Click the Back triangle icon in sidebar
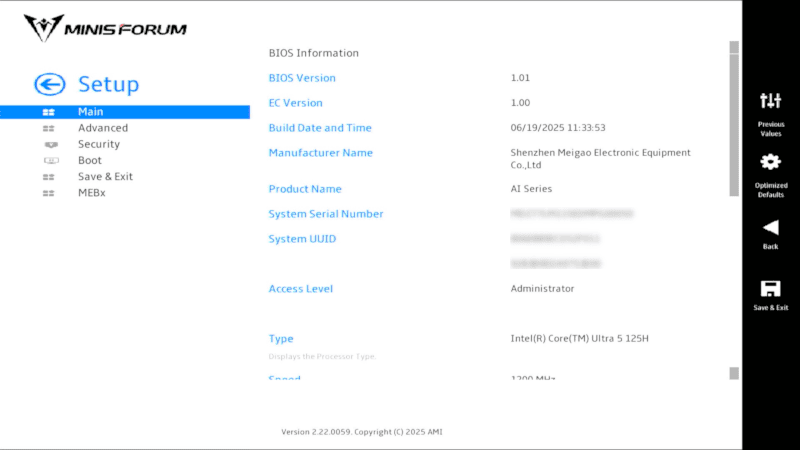 [x=770, y=227]
